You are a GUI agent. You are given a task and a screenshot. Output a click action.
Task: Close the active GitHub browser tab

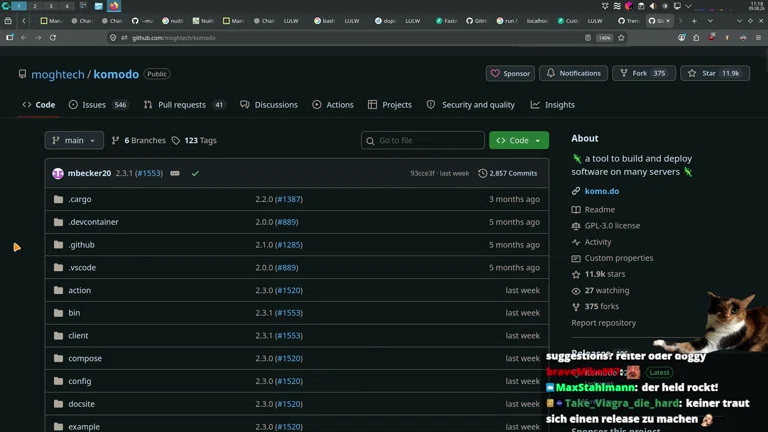[x=668, y=21]
